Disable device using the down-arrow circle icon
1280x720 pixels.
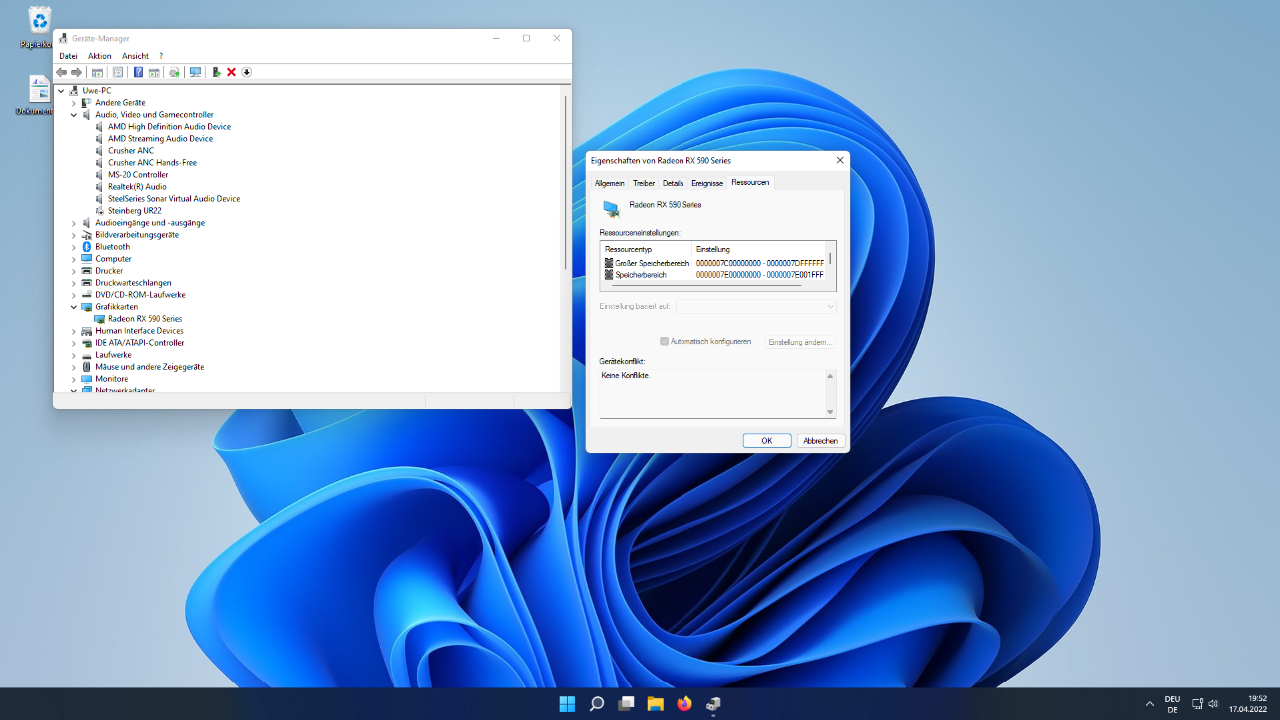tap(246, 72)
